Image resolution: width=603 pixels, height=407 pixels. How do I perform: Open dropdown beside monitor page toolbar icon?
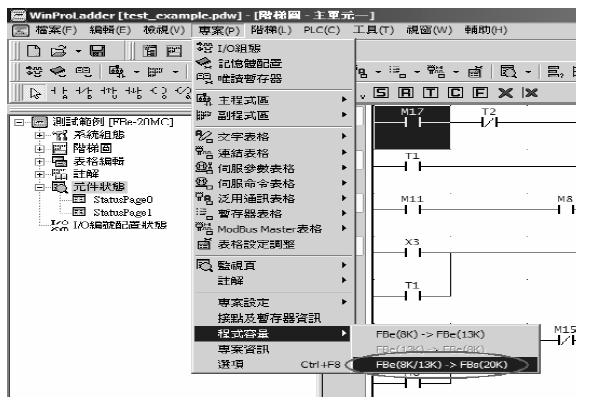coord(528,72)
